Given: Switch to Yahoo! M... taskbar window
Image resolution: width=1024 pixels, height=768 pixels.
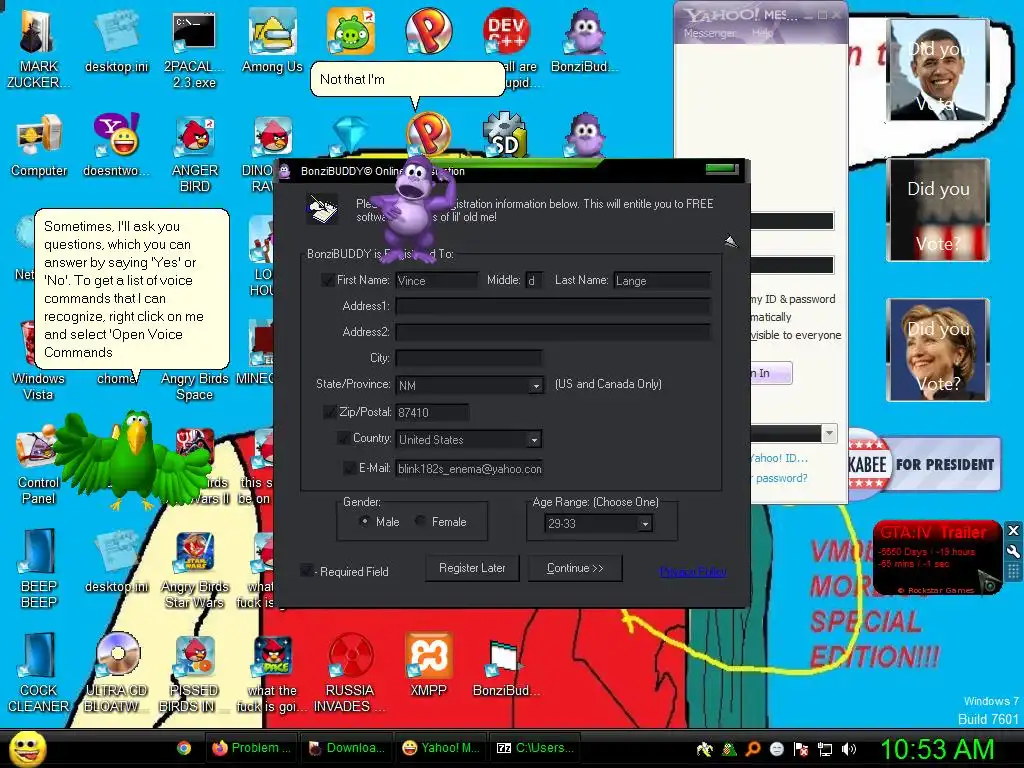Looking at the screenshot, I should pyautogui.click(x=441, y=748).
